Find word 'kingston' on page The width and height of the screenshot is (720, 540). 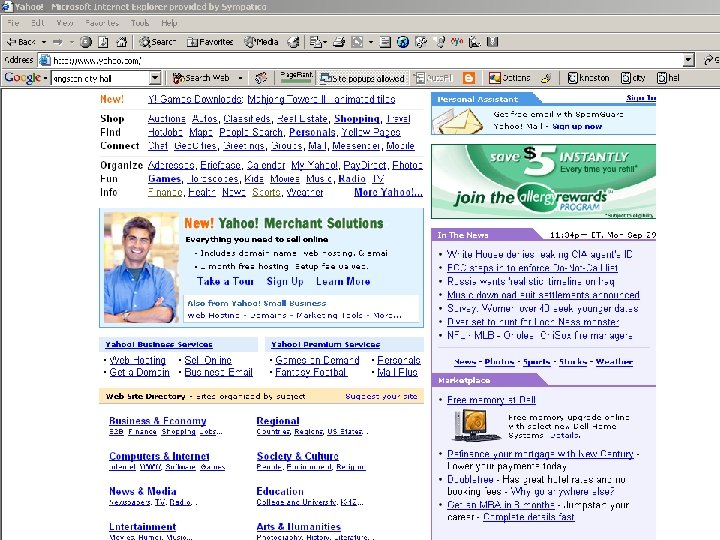(589, 78)
